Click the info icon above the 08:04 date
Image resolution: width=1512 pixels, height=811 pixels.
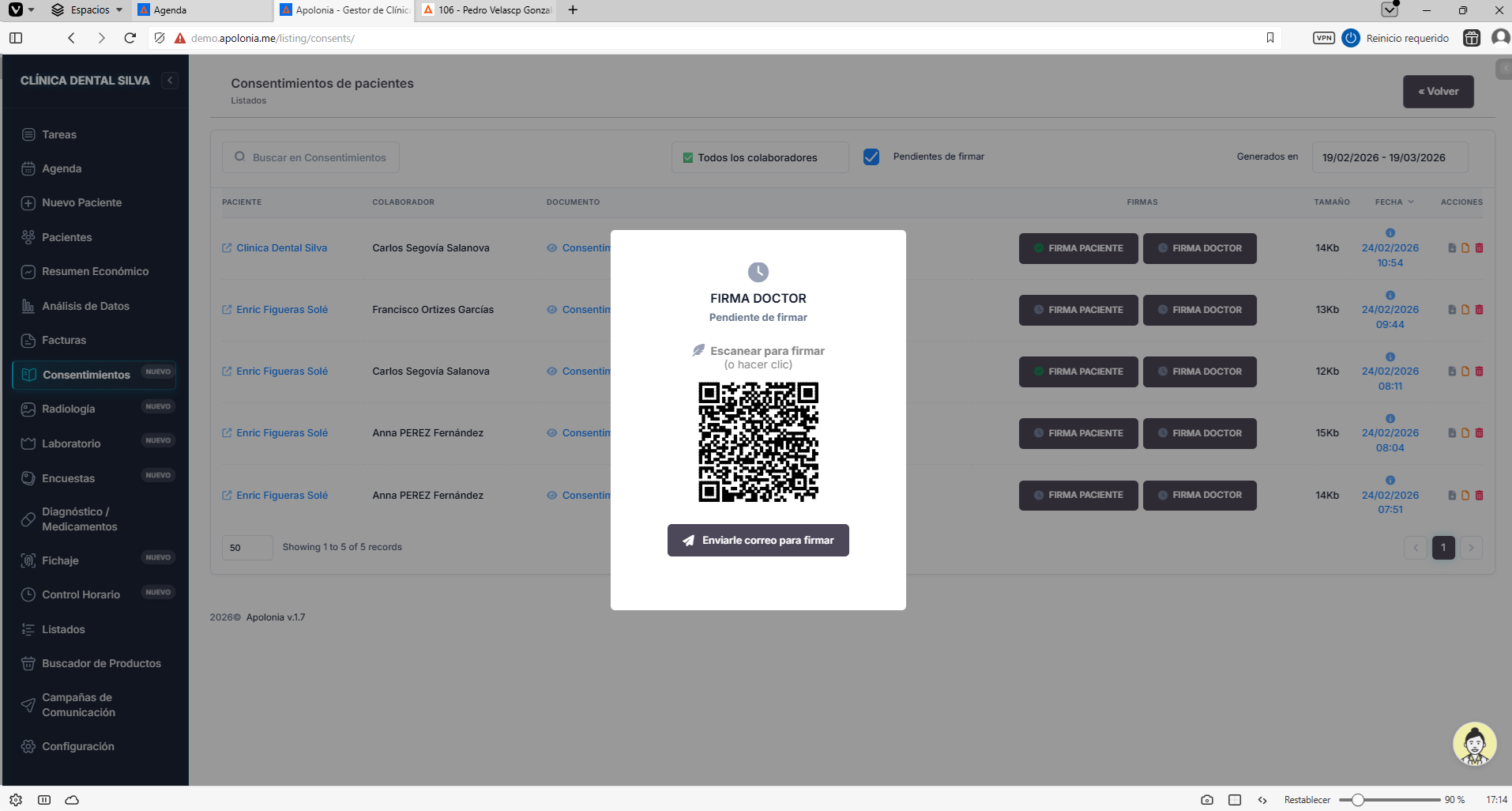click(1390, 419)
